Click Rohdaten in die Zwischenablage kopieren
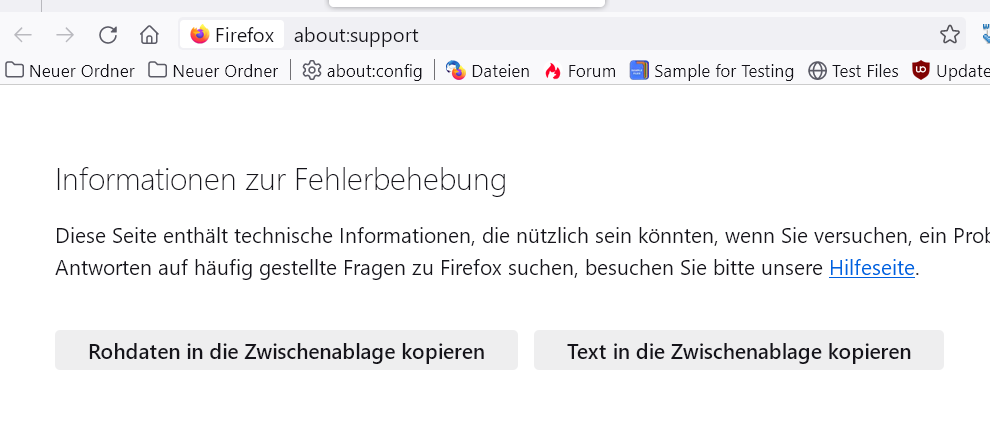Image resolution: width=990 pixels, height=426 pixels. point(286,351)
